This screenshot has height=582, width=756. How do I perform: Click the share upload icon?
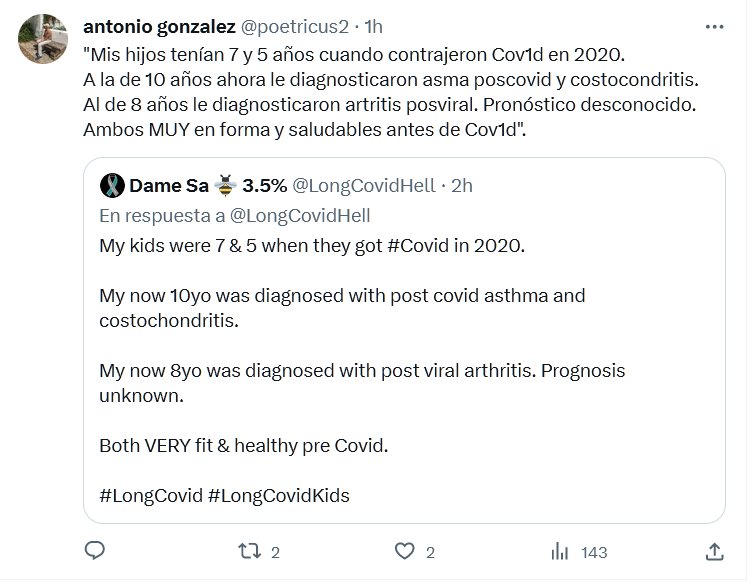tap(714, 551)
